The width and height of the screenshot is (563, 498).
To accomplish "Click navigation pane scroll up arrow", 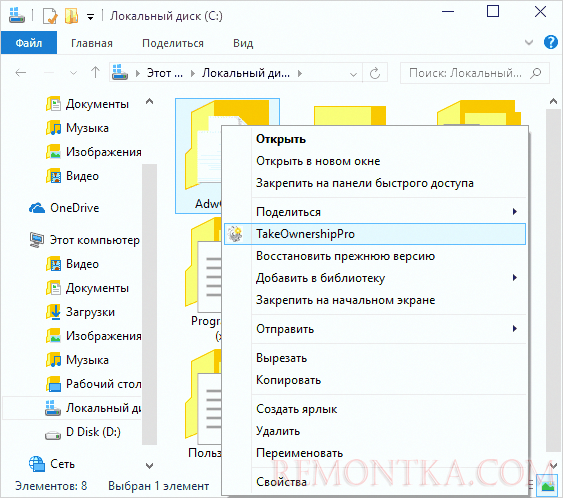I will pyautogui.click(x=149, y=102).
